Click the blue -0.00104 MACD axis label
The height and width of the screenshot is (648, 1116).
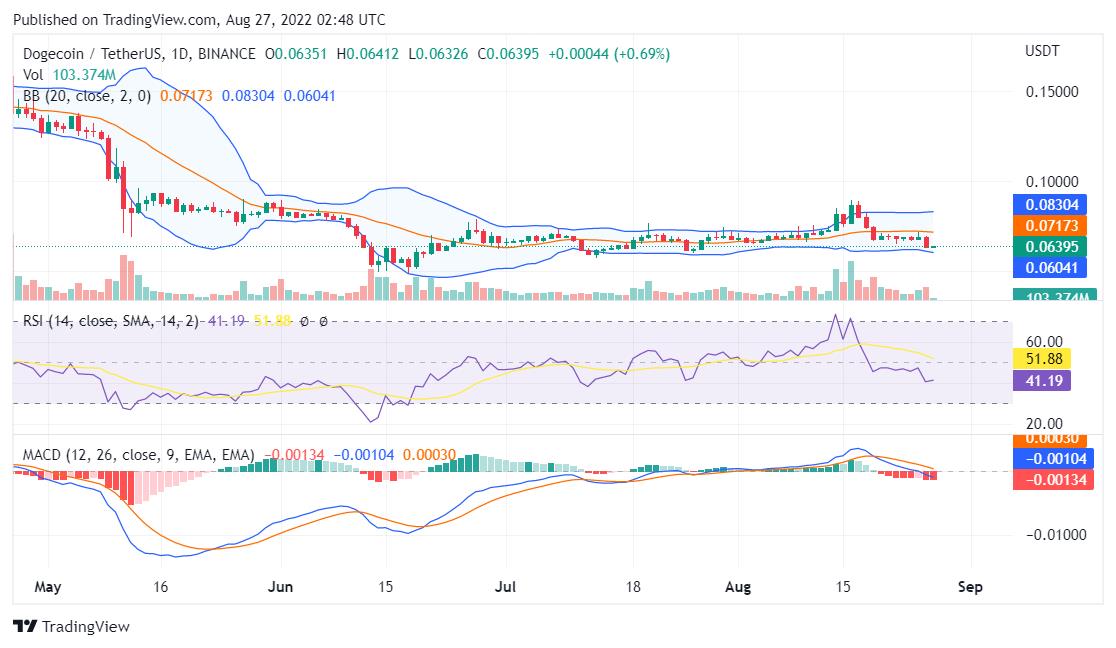click(x=1053, y=459)
